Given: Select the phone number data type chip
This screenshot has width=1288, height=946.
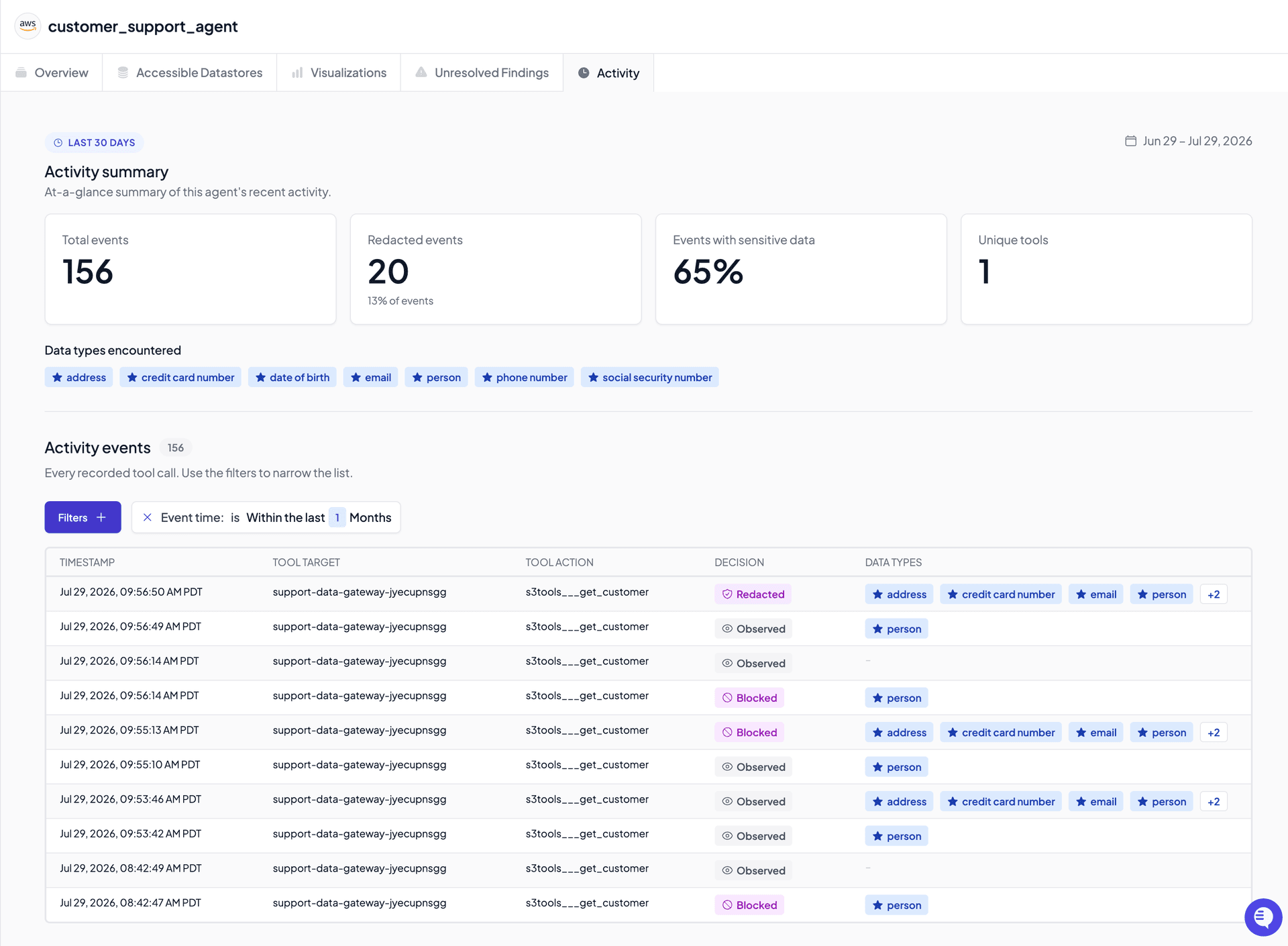Looking at the screenshot, I should [525, 377].
